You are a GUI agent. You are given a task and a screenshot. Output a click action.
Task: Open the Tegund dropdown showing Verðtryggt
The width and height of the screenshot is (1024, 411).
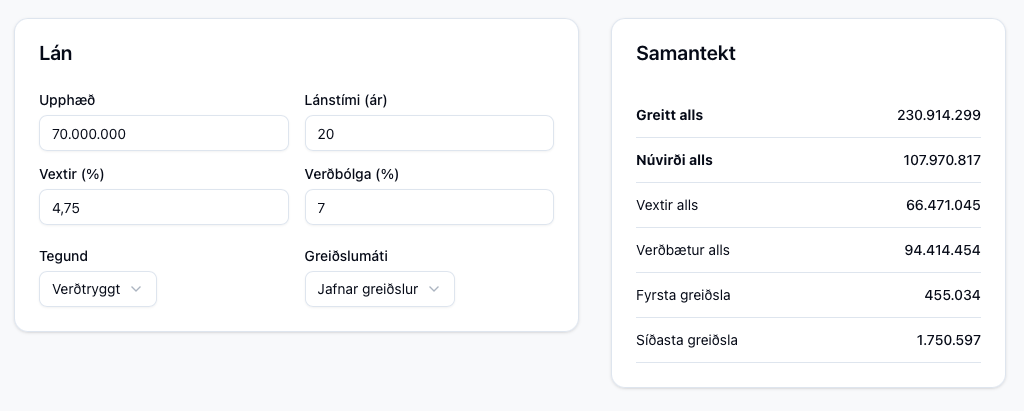[97, 289]
